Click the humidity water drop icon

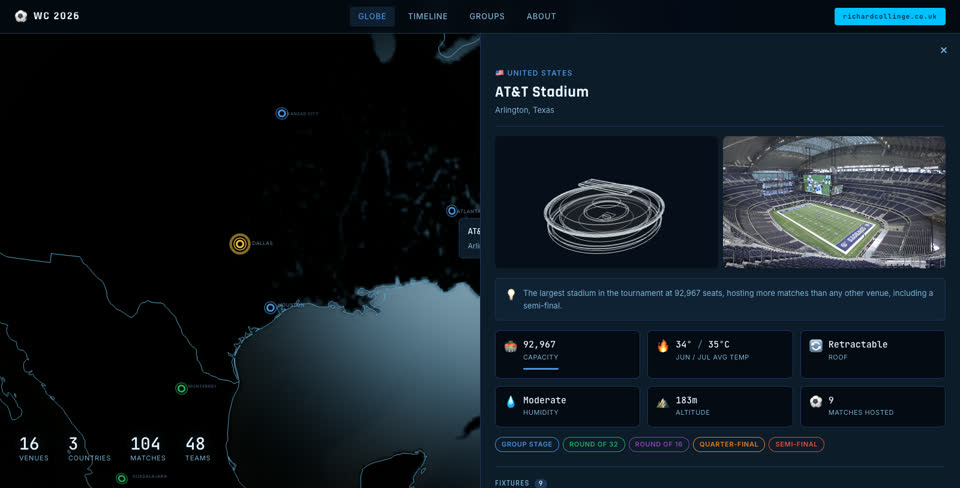pos(511,402)
